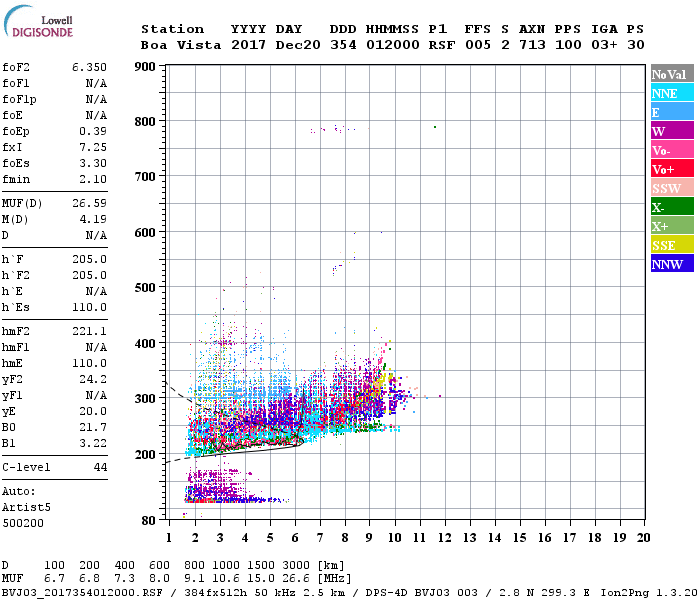This screenshot has width=700, height=600.
Task: Click the 713 value under AXN
Action: point(532,45)
